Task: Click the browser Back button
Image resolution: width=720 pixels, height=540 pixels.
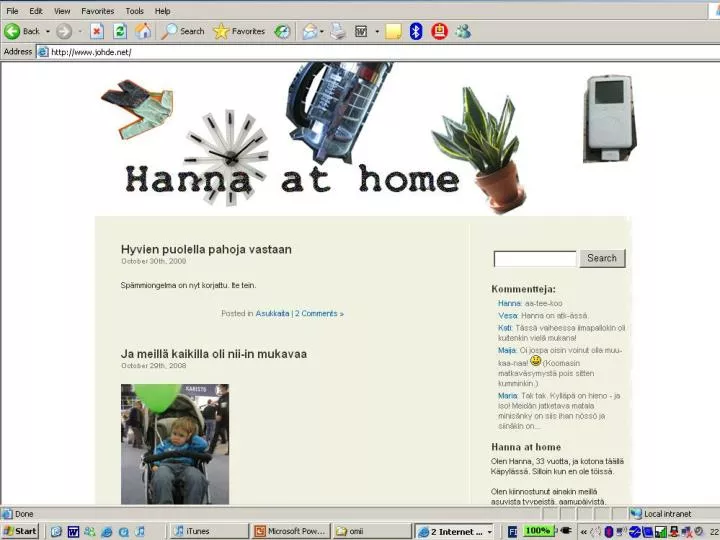Action: click(x=22, y=31)
